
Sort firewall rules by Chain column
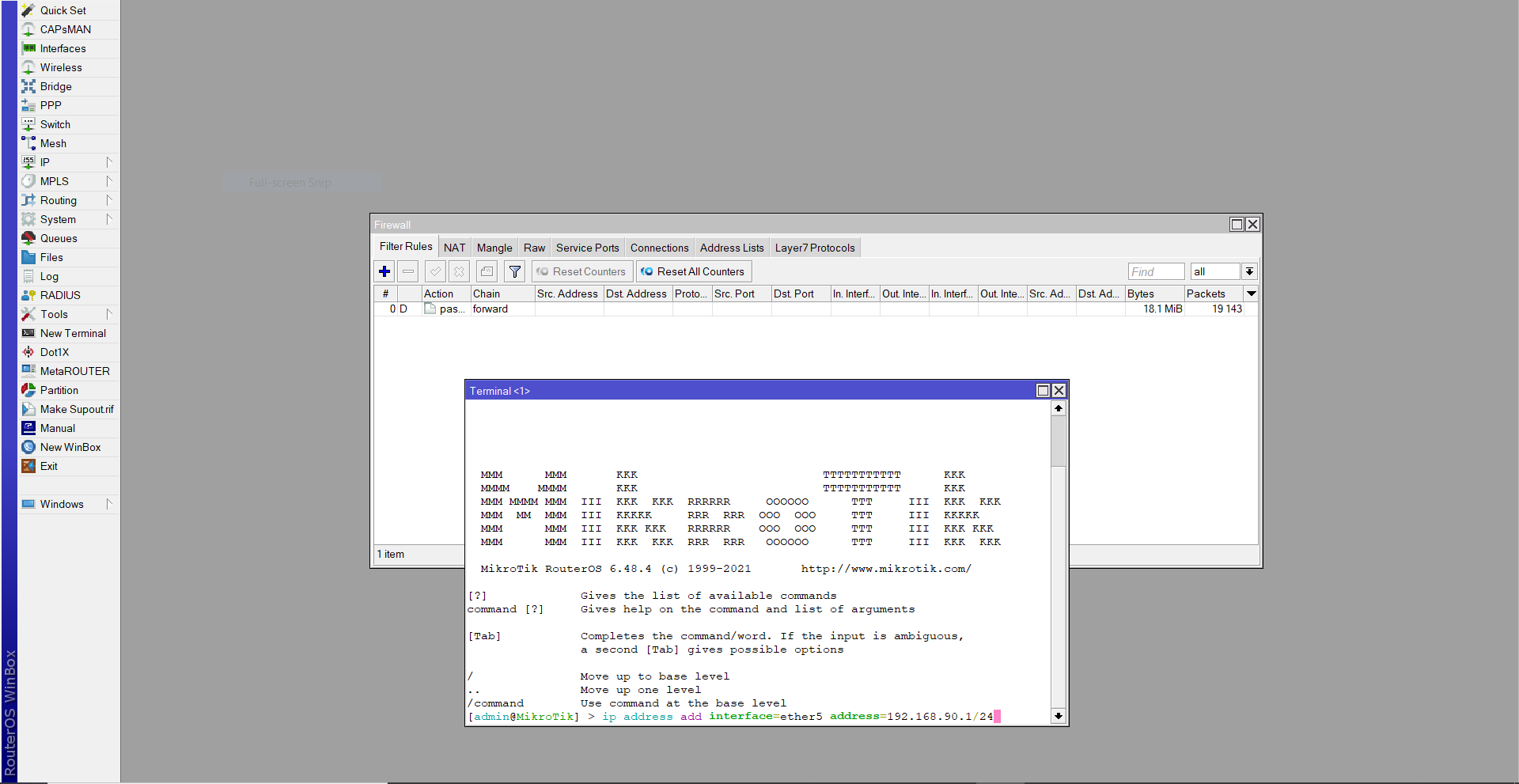503,294
